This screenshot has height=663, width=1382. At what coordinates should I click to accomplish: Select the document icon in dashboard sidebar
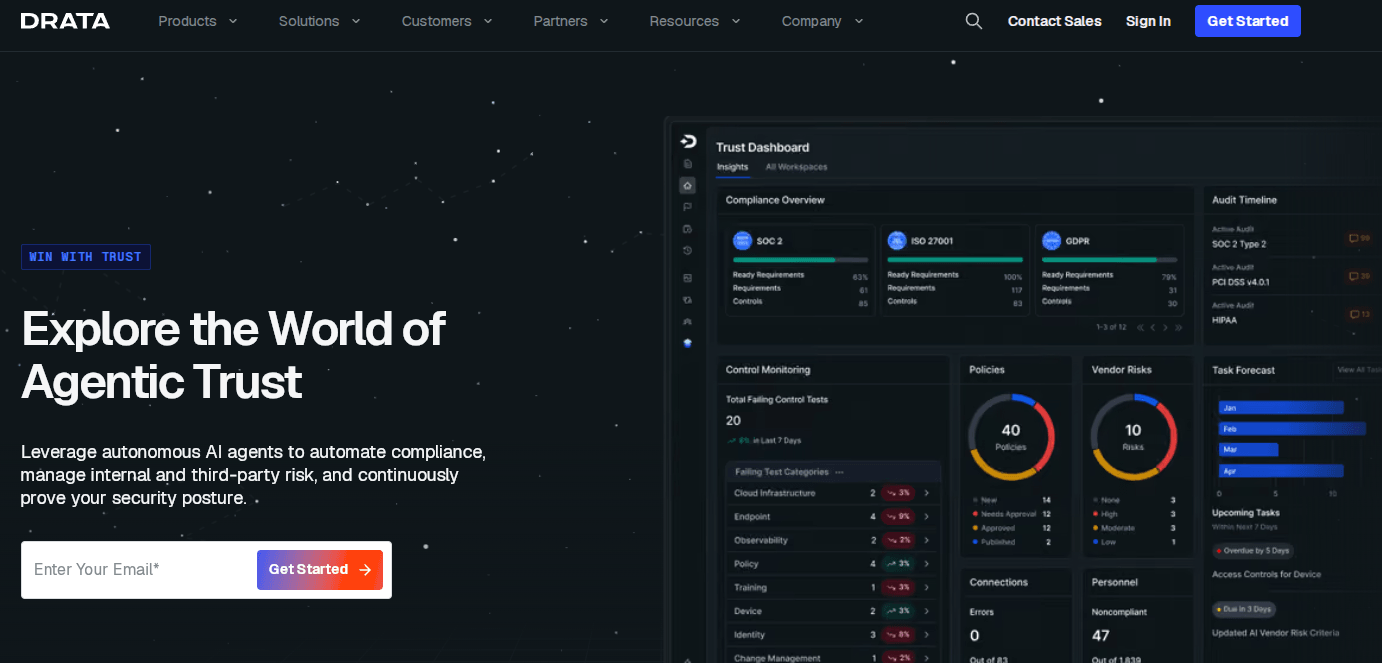tap(687, 163)
